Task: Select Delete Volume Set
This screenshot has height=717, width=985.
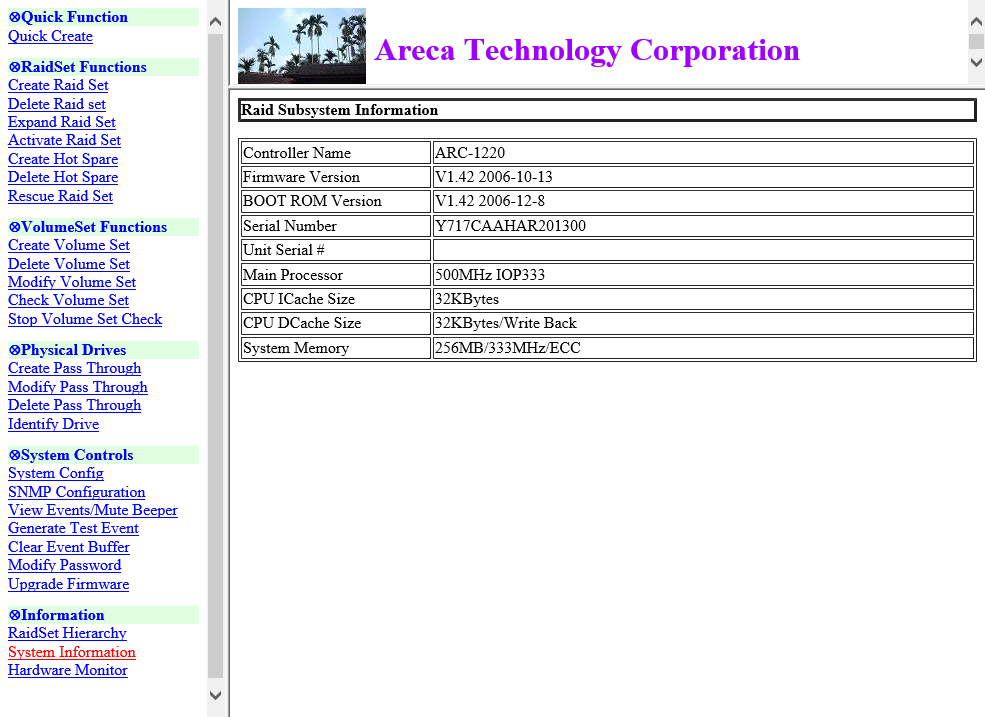Action: [68, 264]
